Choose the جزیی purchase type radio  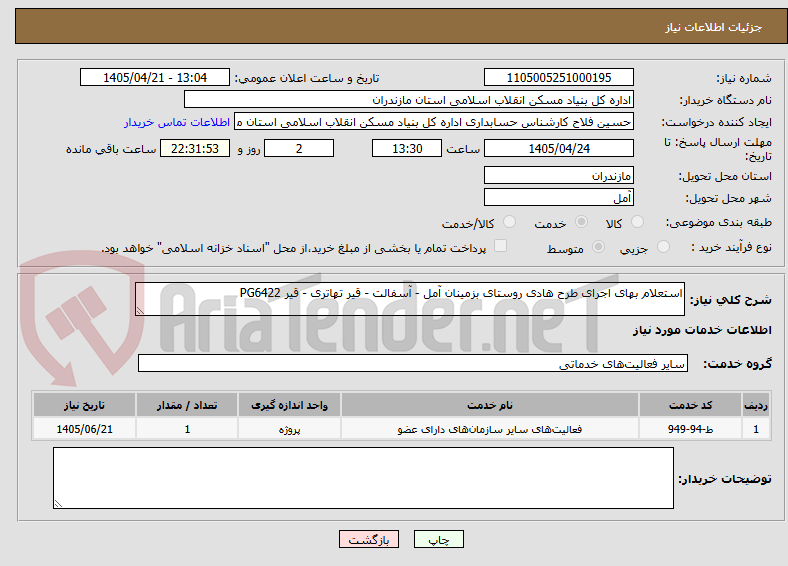click(x=663, y=246)
